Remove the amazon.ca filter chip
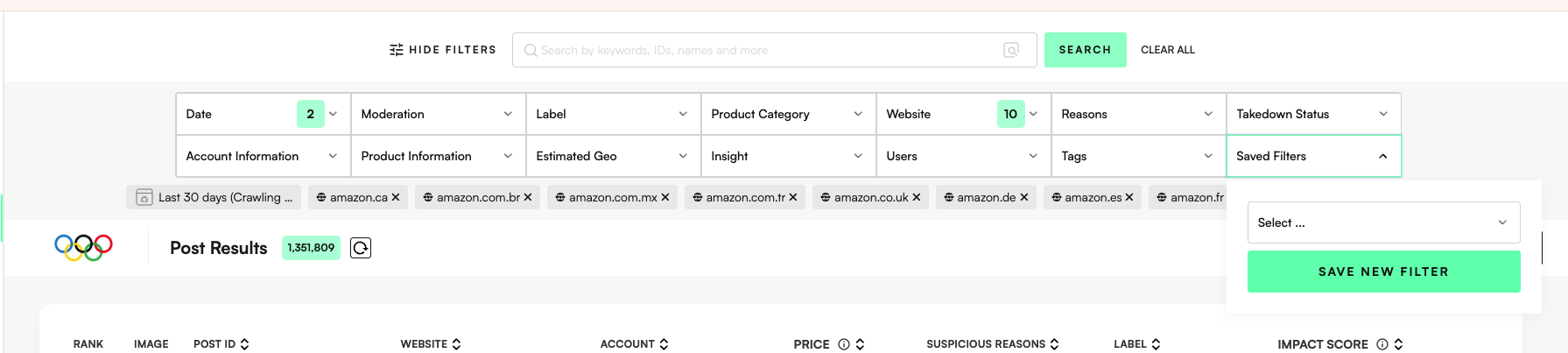The height and width of the screenshot is (353, 1568). tap(396, 197)
